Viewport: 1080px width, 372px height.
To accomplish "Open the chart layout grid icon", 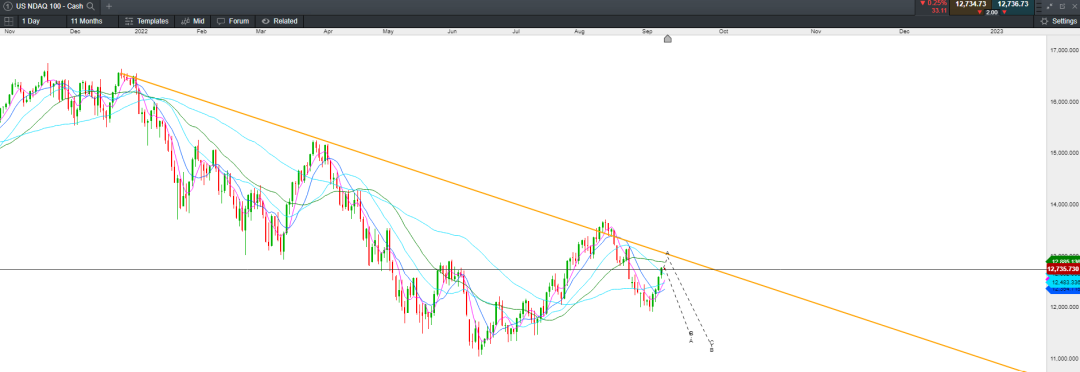I will click(9, 21).
